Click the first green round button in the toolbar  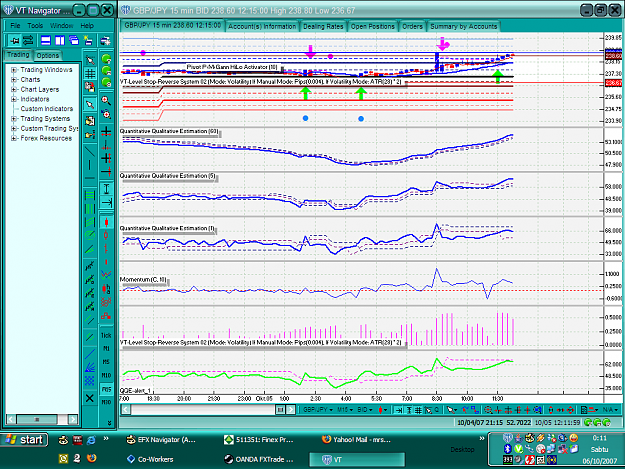[106, 59]
